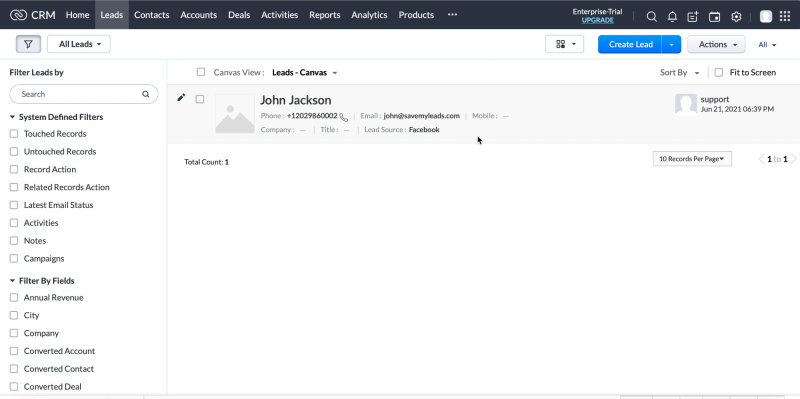Open the Deals tab
The height and width of the screenshot is (399, 800).
(x=239, y=15)
